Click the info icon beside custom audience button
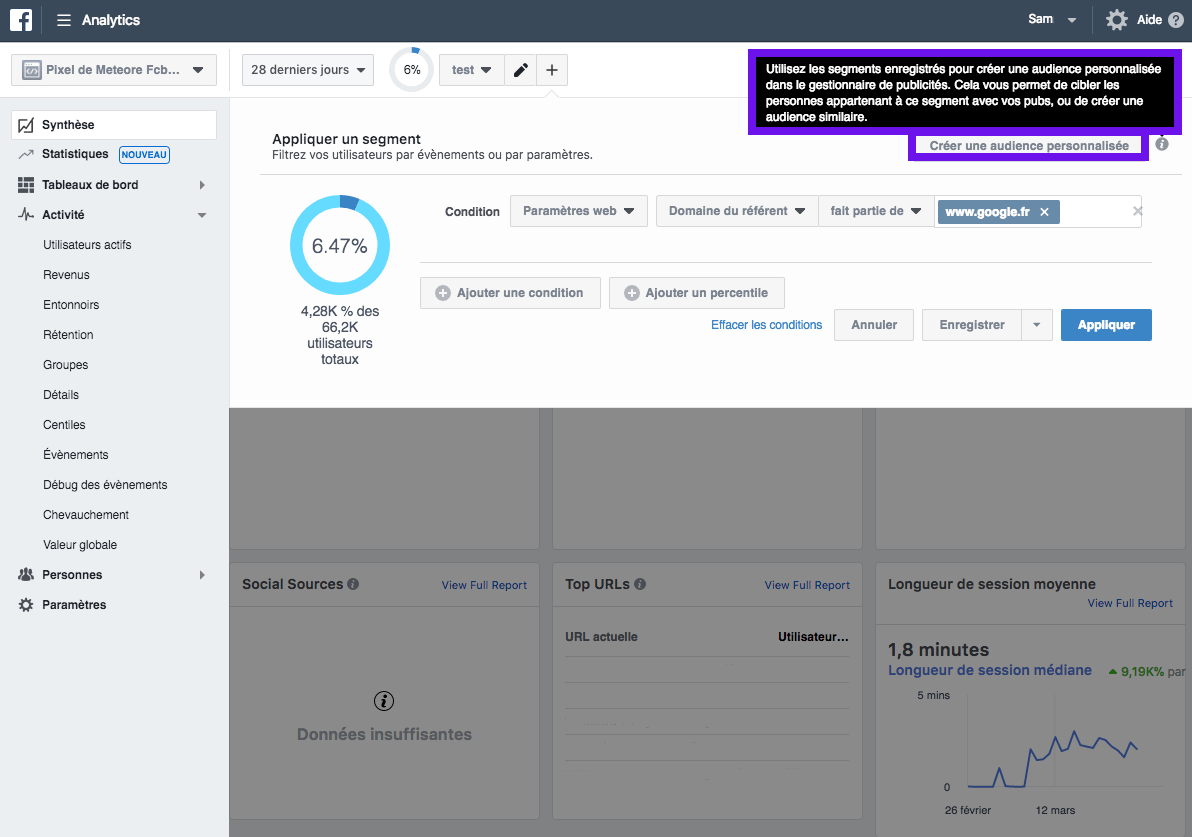The height and width of the screenshot is (837, 1192). pyautogui.click(x=1162, y=144)
